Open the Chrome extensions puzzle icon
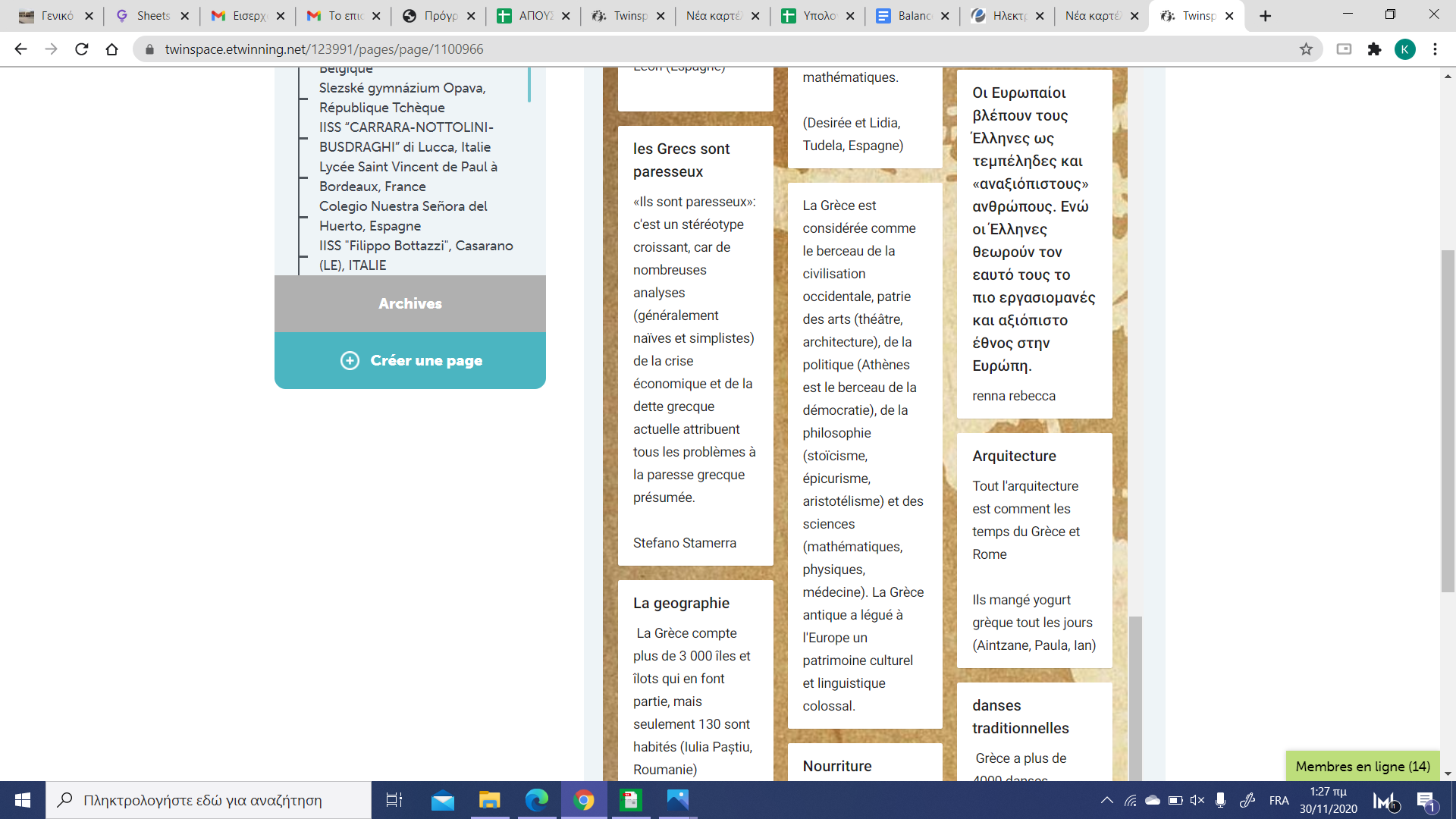 coord(1374,49)
